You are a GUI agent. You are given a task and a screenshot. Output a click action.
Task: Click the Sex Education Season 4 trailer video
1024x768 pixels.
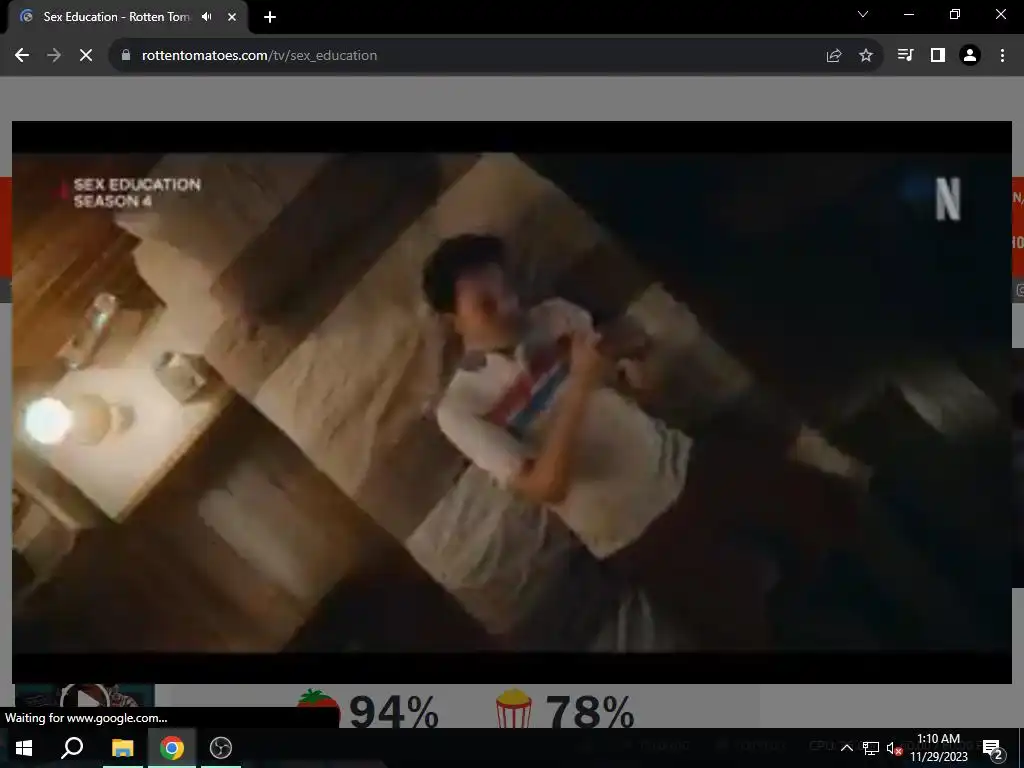(511, 402)
